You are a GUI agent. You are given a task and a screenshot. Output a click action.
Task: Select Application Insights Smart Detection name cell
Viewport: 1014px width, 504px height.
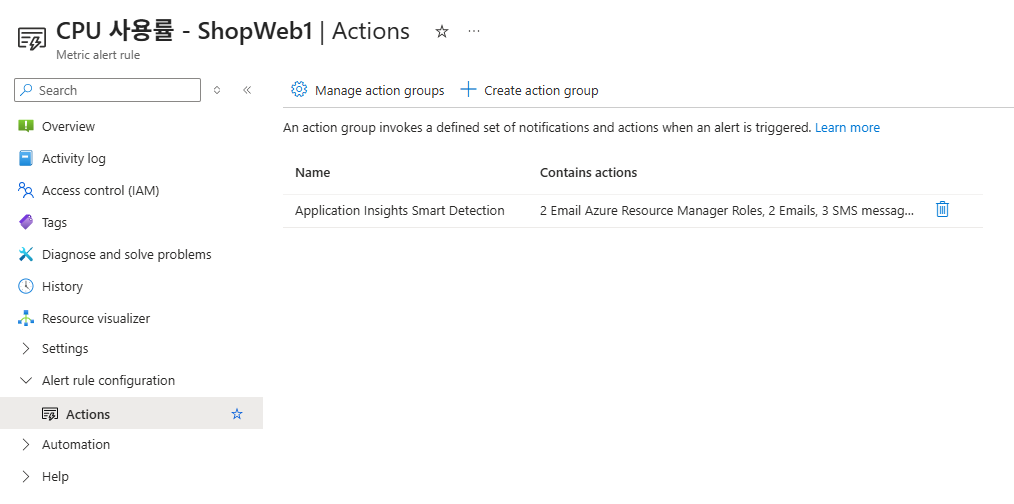point(400,210)
